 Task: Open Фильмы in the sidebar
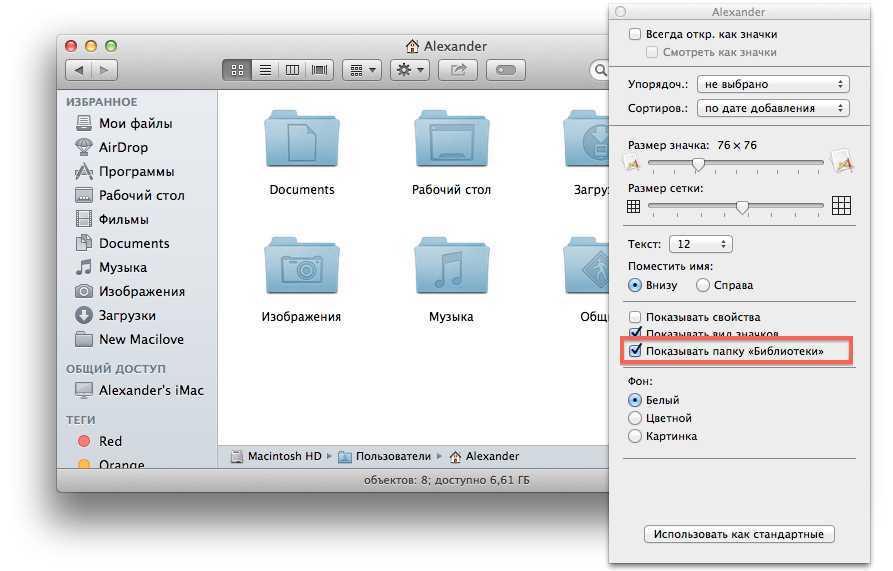[112, 219]
